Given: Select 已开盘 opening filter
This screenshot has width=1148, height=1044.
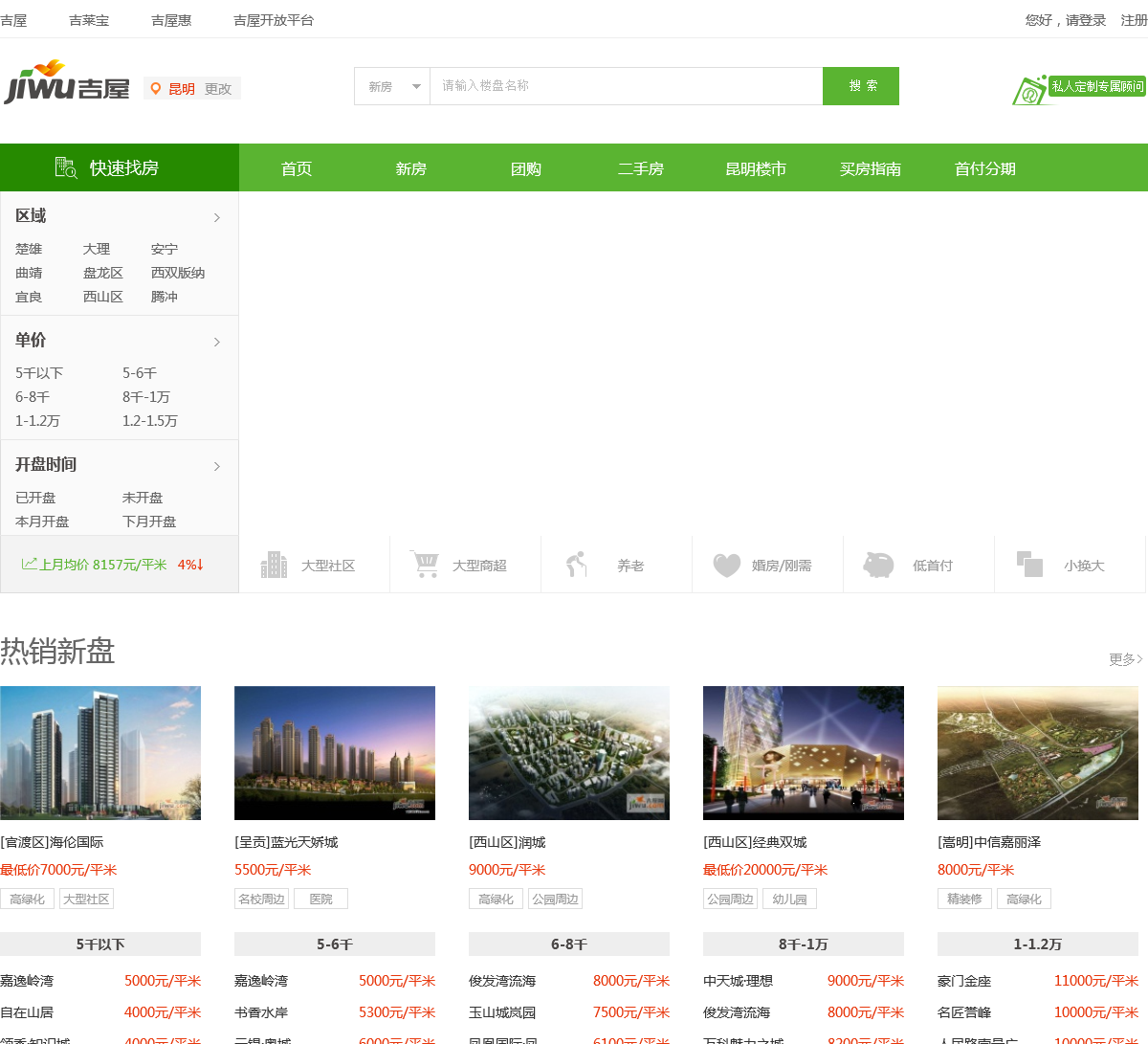Looking at the screenshot, I should pyautogui.click(x=35, y=498).
